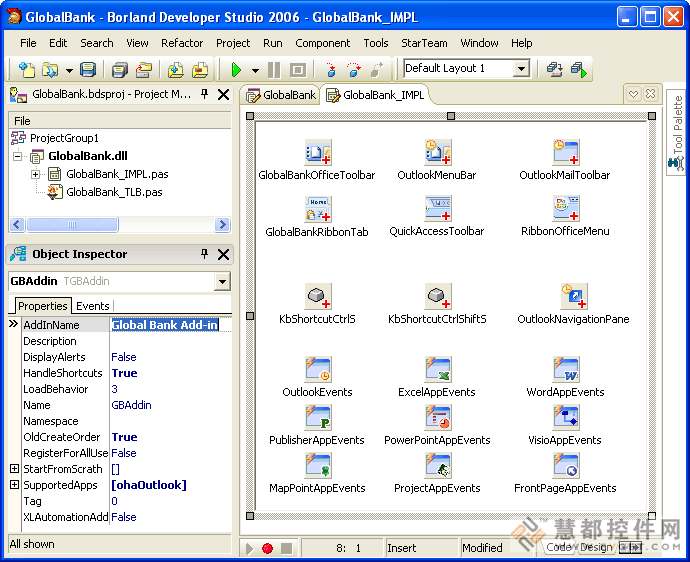Image resolution: width=690 pixels, height=562 pixels.
Task: Select the ExcelAppEvents component icon
Action: (437, 370)
